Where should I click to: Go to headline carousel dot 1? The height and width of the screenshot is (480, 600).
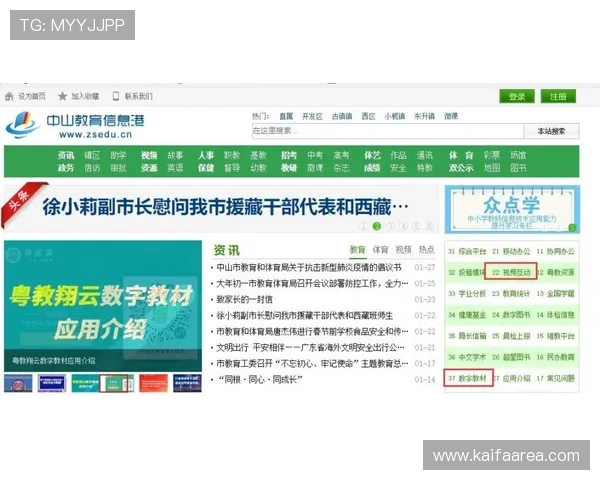pyautogui.click(x=363, y=226)
